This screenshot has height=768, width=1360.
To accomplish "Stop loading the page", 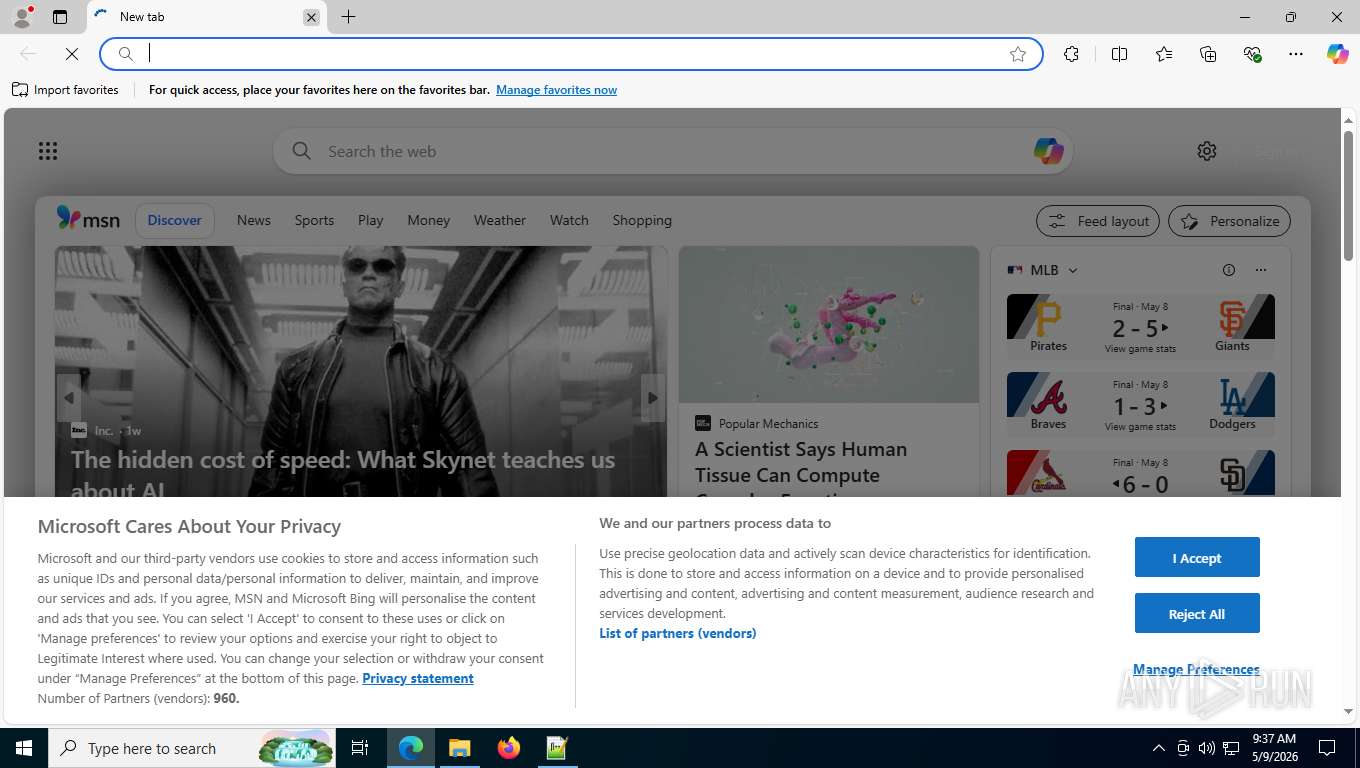I will pos(72,54).
